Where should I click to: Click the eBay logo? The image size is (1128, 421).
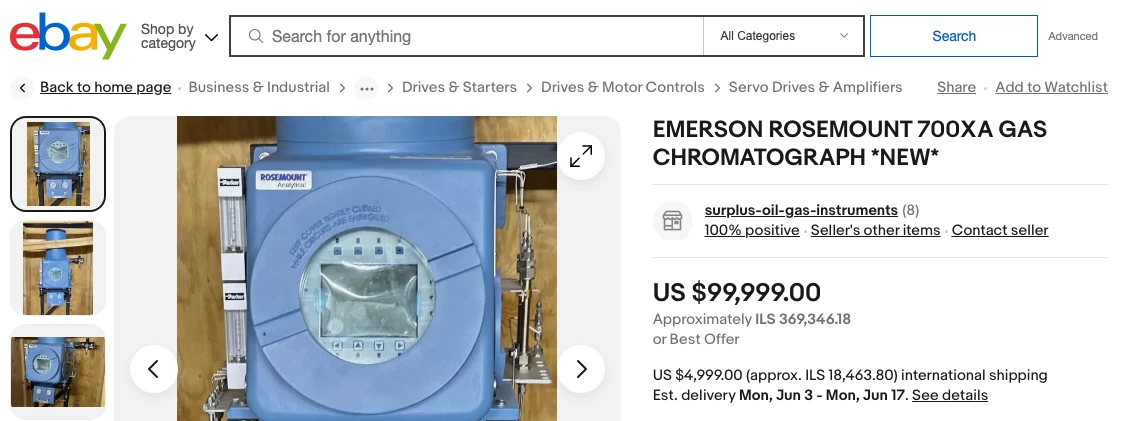[x=68, y=37]
